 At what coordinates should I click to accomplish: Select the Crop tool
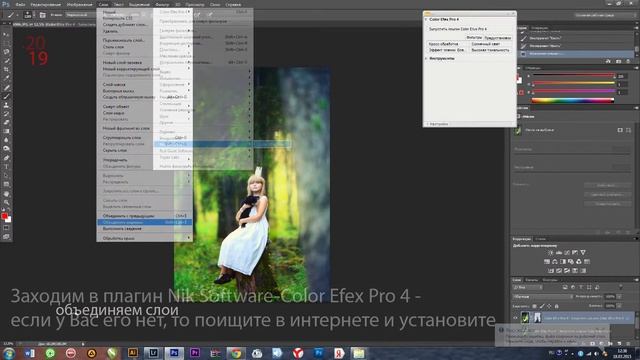pos(6,69)
